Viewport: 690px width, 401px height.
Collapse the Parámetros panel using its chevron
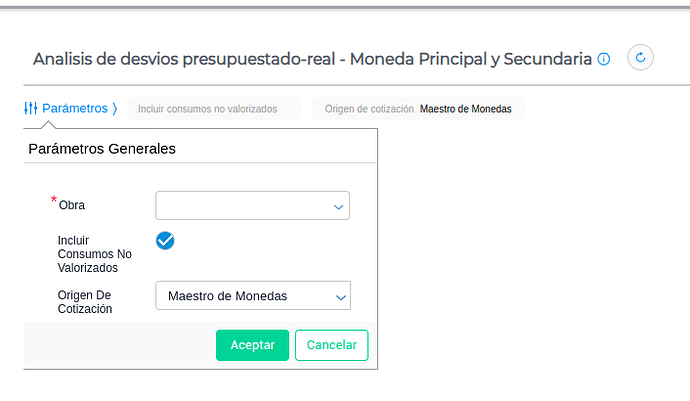pyautogui.click(x=115, y=108)
